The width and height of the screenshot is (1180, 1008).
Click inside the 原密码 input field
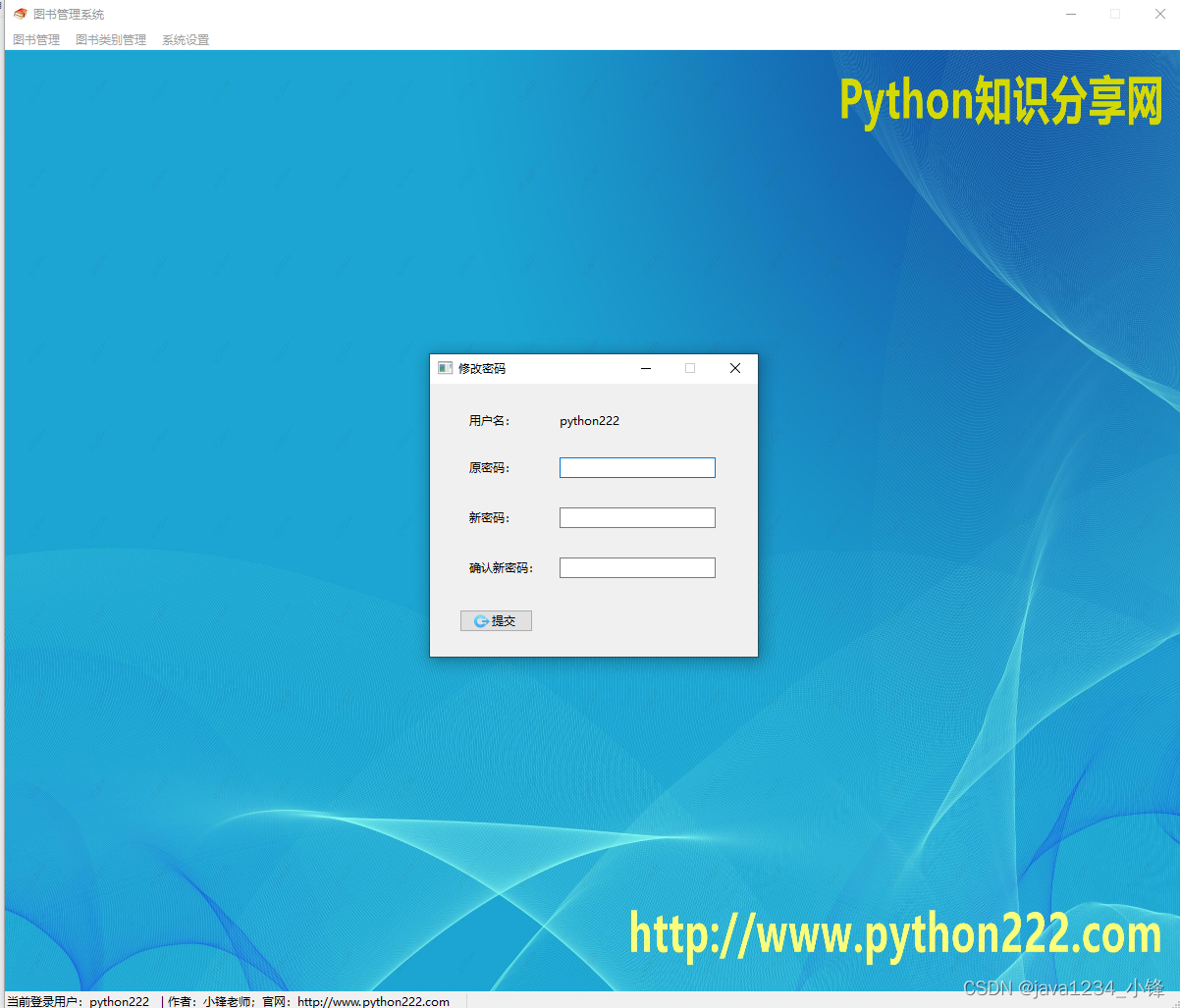point(636,467)
